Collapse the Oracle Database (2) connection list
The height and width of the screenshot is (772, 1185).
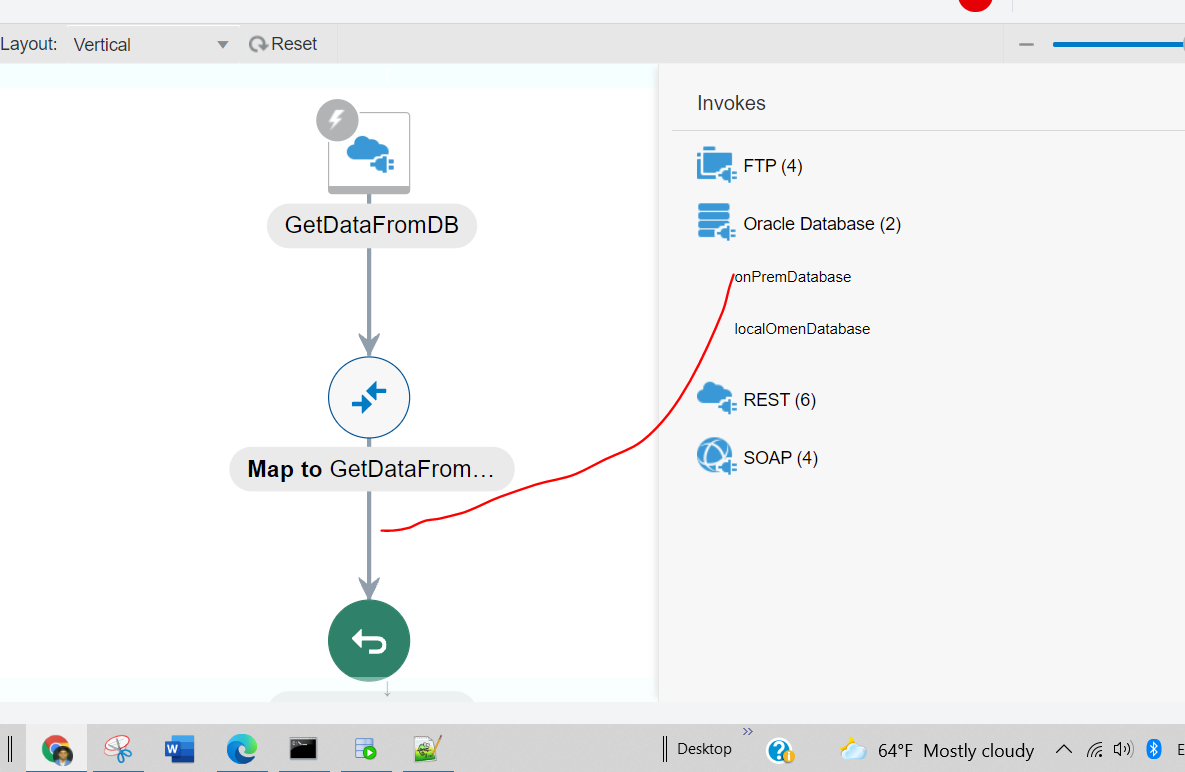tap(821, 223)
